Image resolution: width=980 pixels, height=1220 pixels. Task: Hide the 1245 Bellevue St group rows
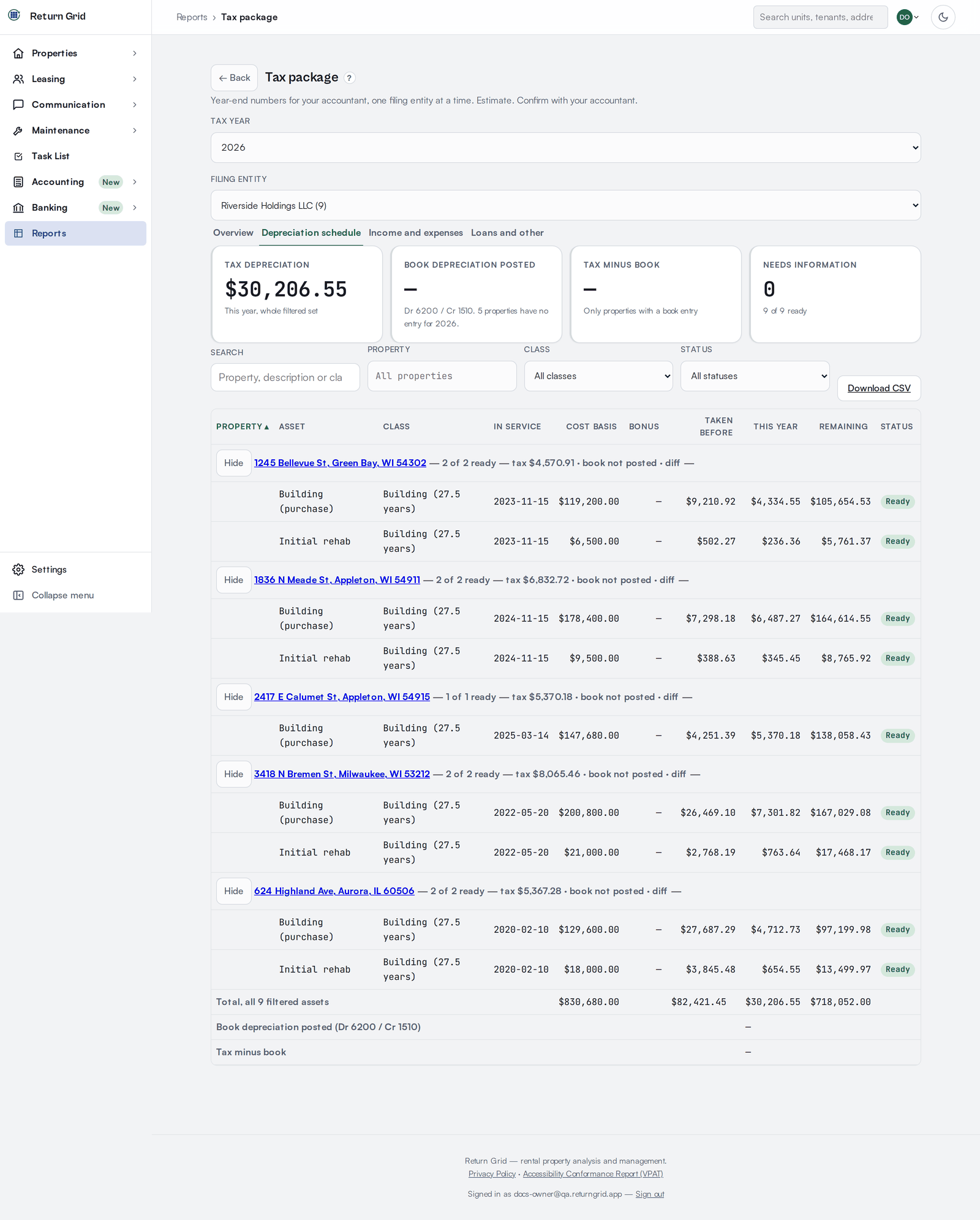[233, 463]
